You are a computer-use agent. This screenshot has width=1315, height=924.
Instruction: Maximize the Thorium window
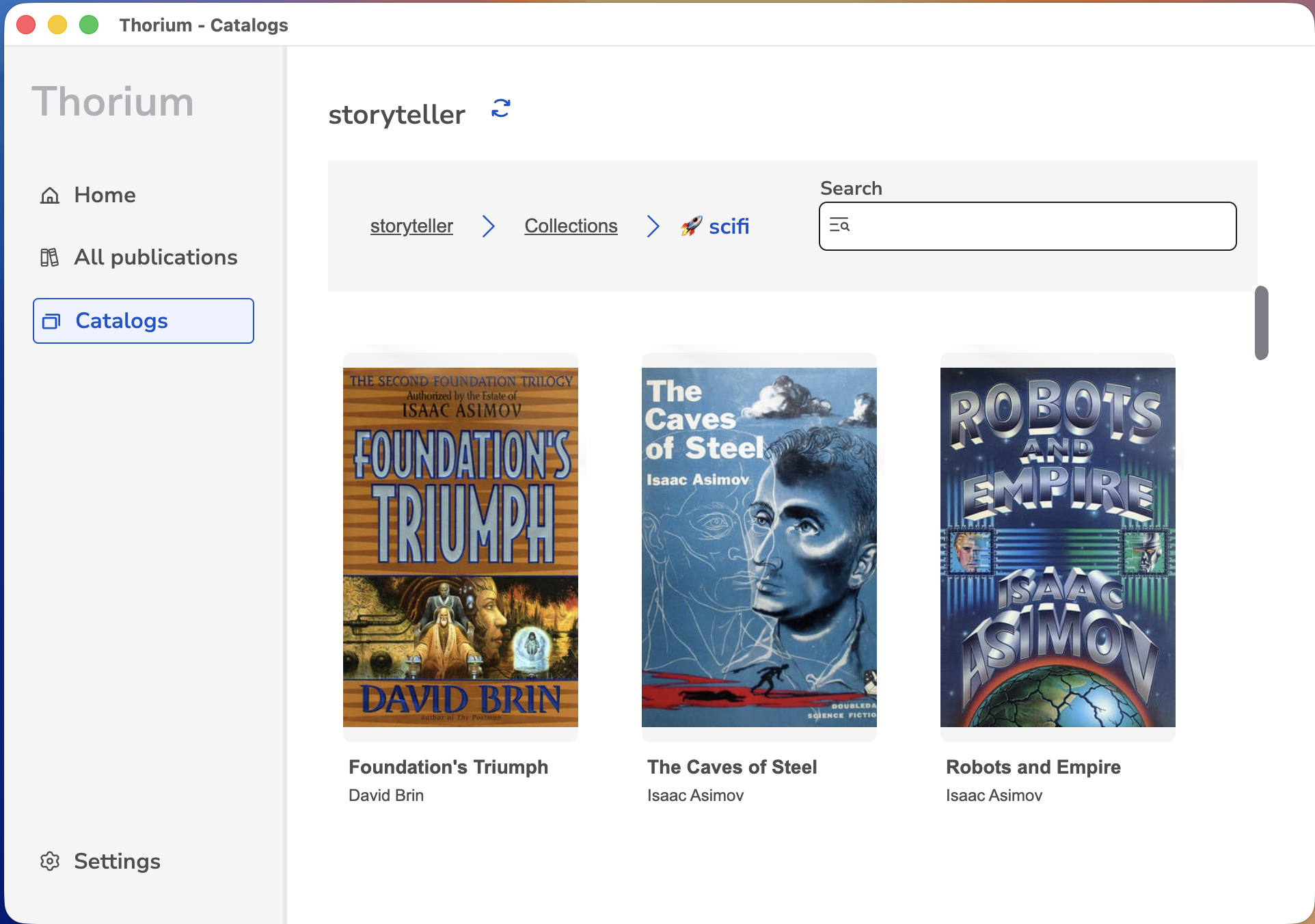click(89, 25)
